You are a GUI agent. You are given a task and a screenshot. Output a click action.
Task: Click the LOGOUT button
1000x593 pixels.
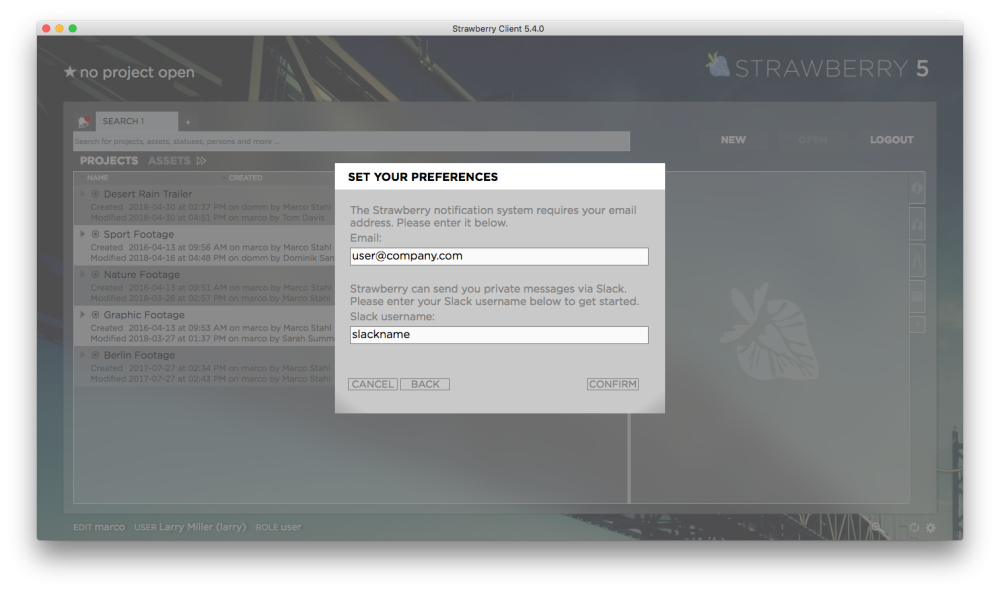tap(892, 140)
